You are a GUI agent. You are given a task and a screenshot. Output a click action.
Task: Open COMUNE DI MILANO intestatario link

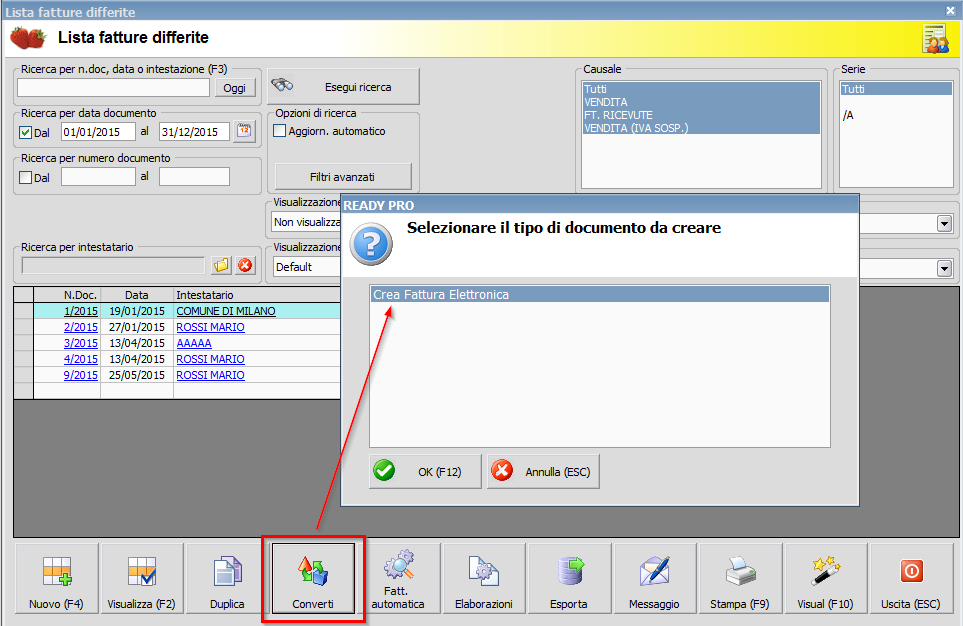point(226,311)
